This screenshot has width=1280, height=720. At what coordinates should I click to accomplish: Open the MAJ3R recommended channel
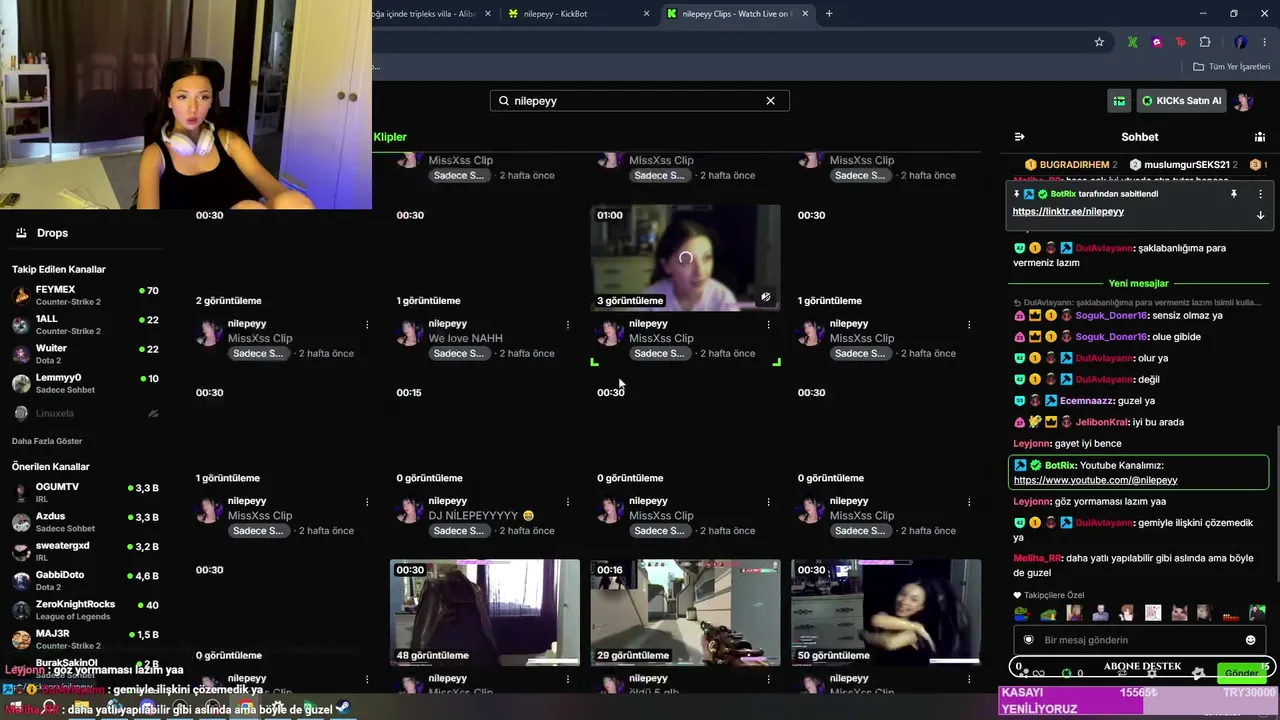(x=86, y=639)
